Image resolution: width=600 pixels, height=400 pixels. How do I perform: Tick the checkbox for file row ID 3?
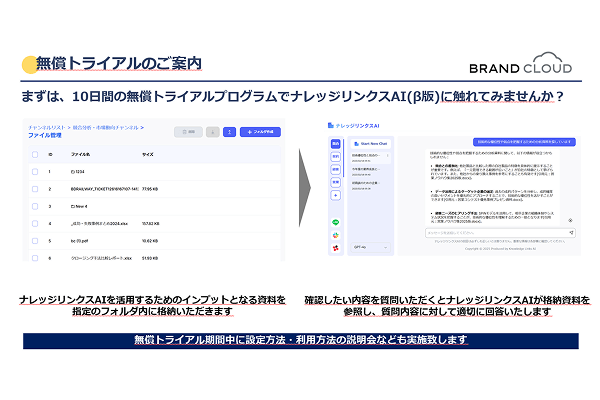pos(35,206)
